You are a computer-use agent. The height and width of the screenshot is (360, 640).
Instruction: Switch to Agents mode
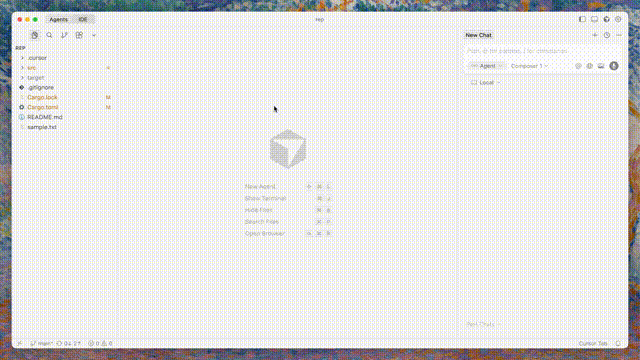coord(59,20)
